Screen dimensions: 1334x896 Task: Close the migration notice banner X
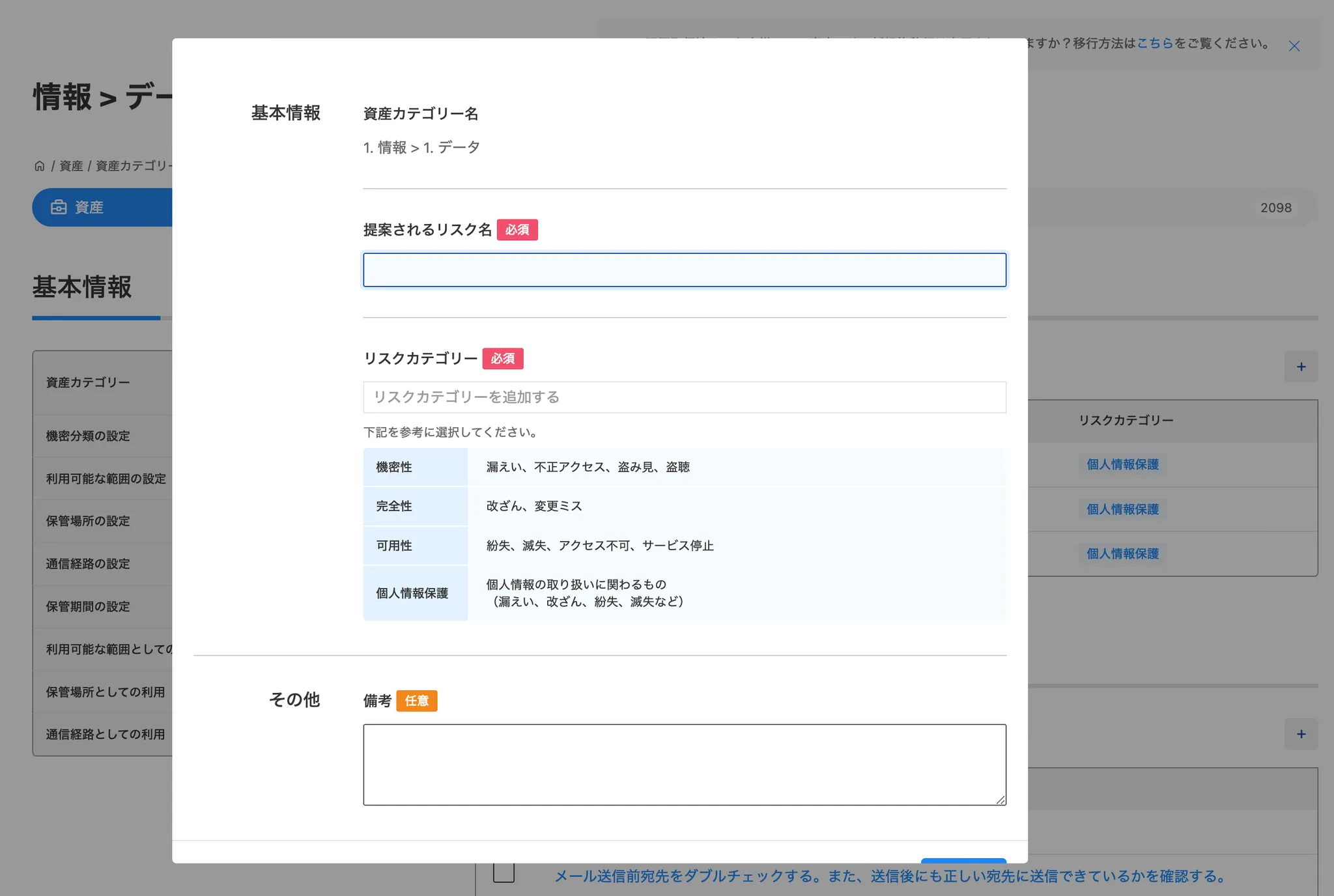point(1294,46)
